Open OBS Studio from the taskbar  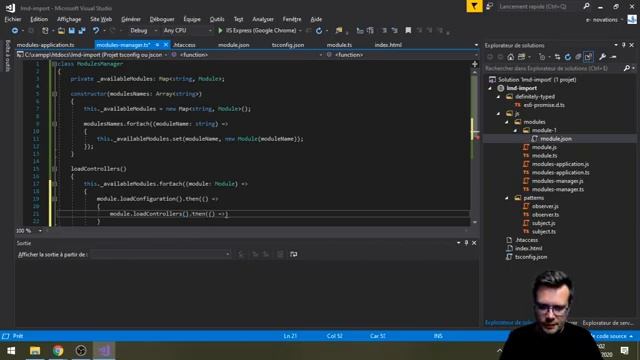tap(81, 351)
